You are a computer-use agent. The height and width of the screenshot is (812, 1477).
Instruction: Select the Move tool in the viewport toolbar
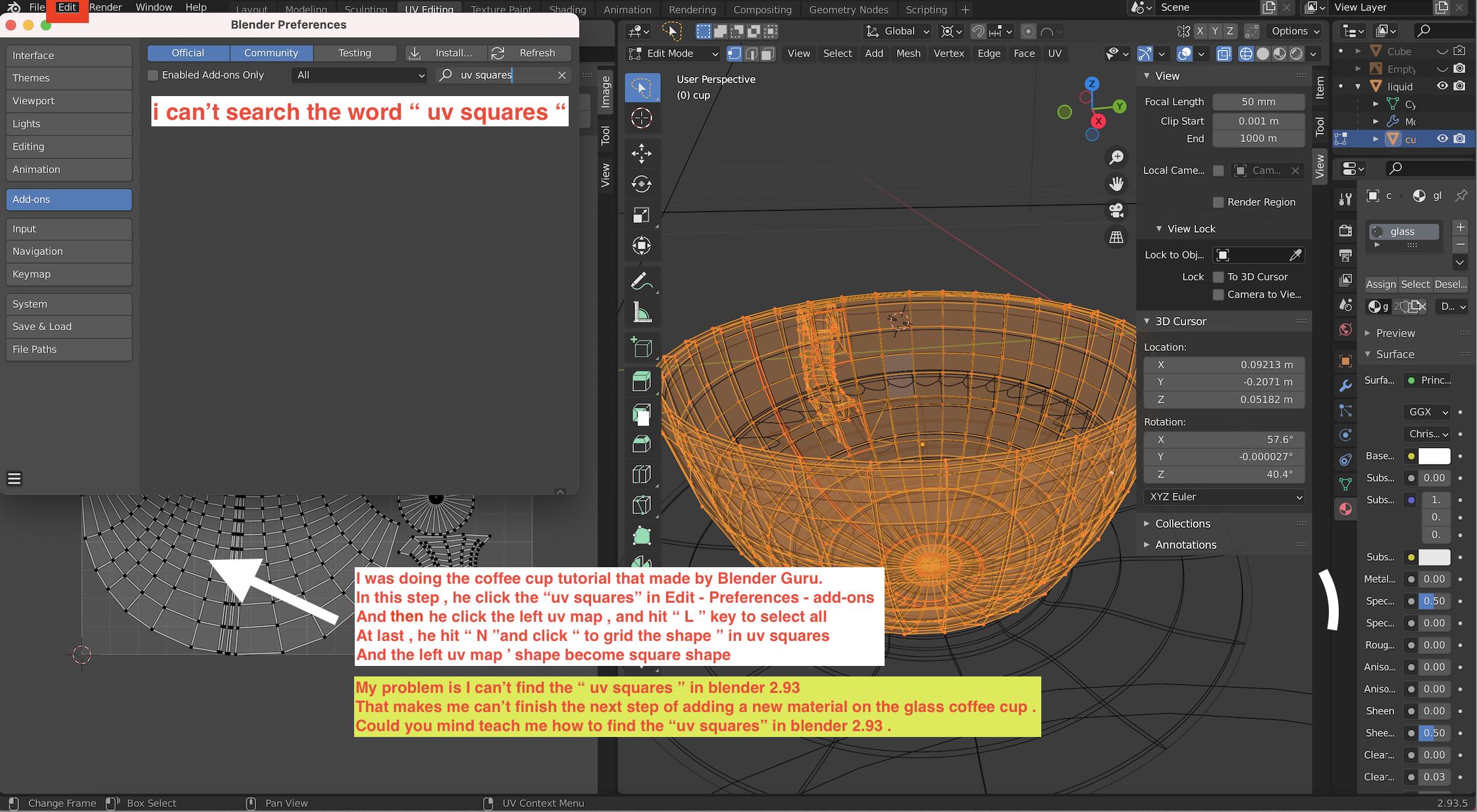642,155
